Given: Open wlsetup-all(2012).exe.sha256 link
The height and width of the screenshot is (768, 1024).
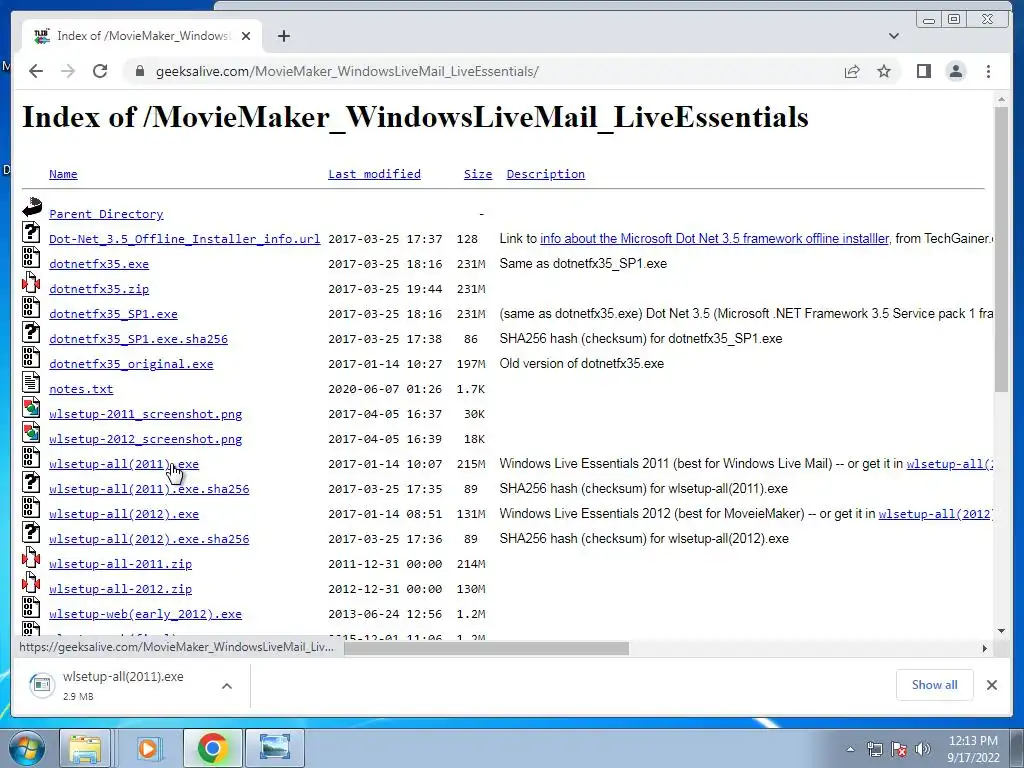Looking at the screenshot, I should 149,539.
